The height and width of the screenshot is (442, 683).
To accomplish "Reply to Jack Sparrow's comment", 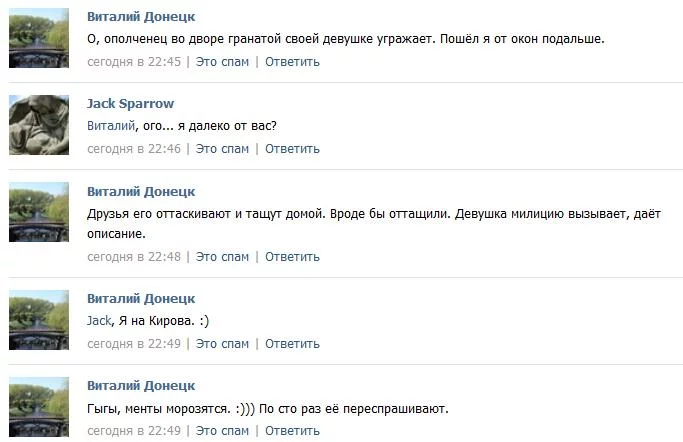I will point(292,149).
